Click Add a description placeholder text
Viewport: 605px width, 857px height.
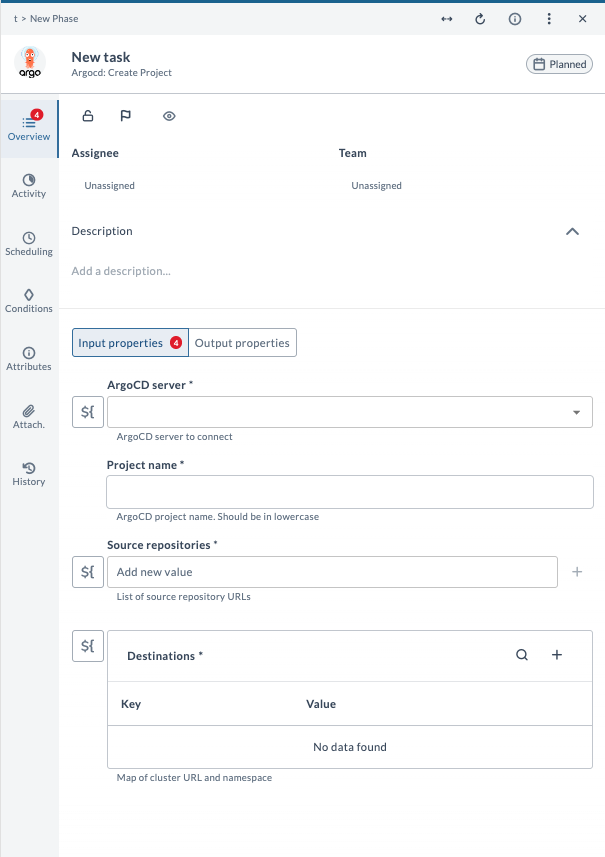tap(121, 271)
